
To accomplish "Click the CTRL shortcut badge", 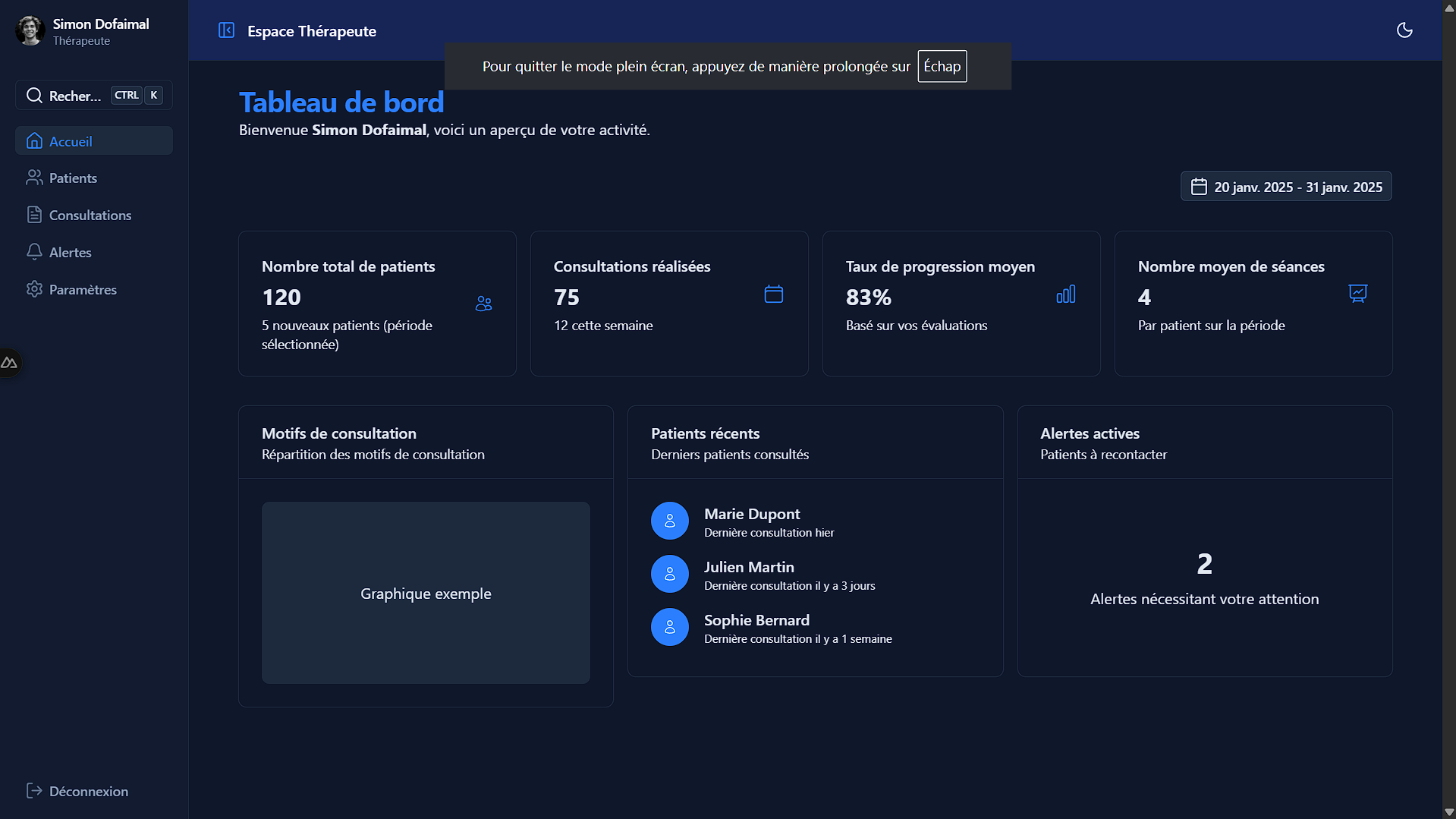I will (x=127, y=95).
